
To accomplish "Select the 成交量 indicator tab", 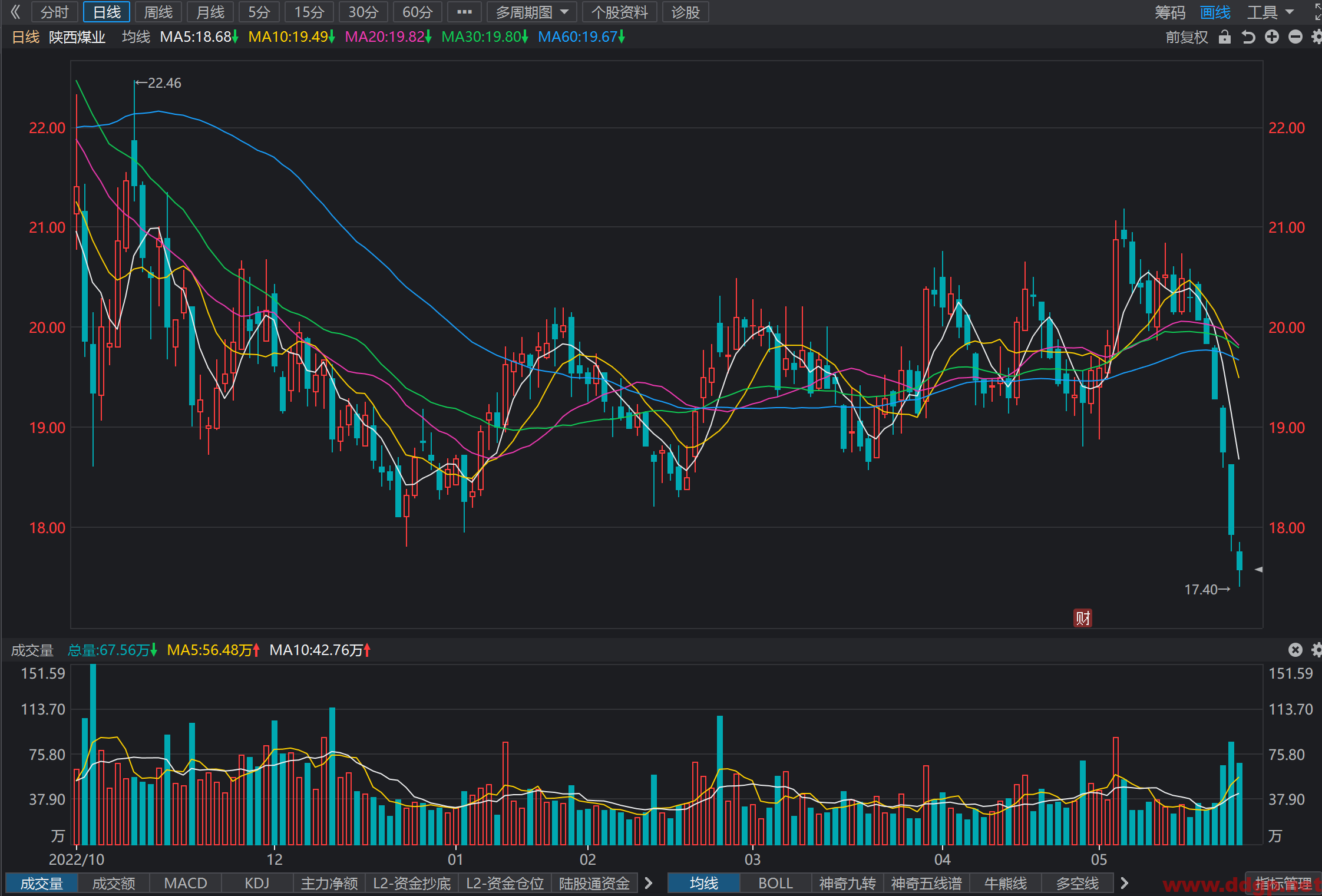I will coord(41,884).
